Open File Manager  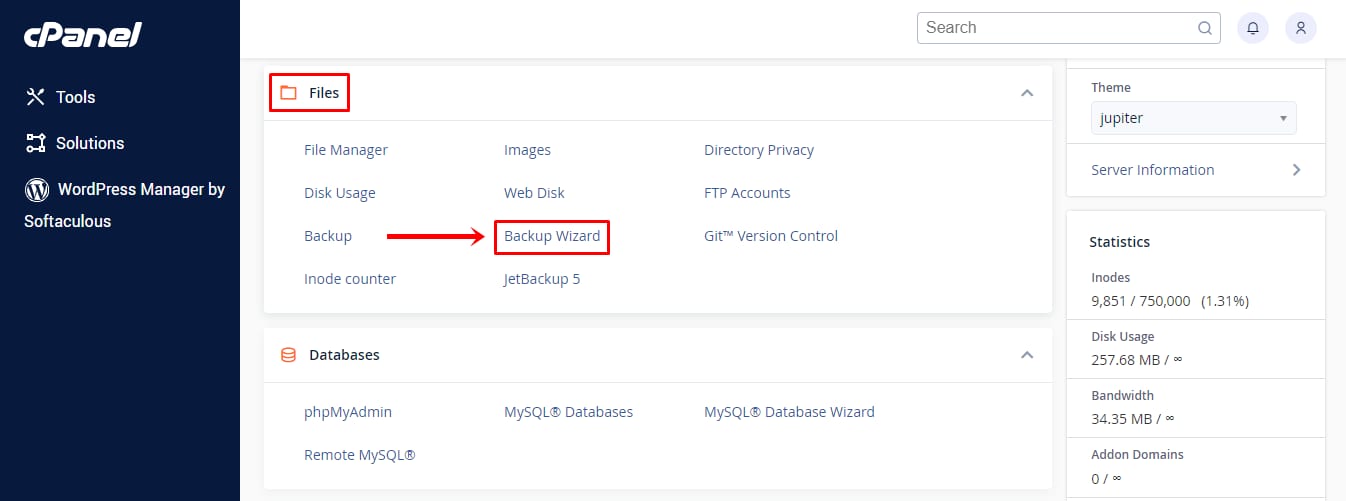346,150
